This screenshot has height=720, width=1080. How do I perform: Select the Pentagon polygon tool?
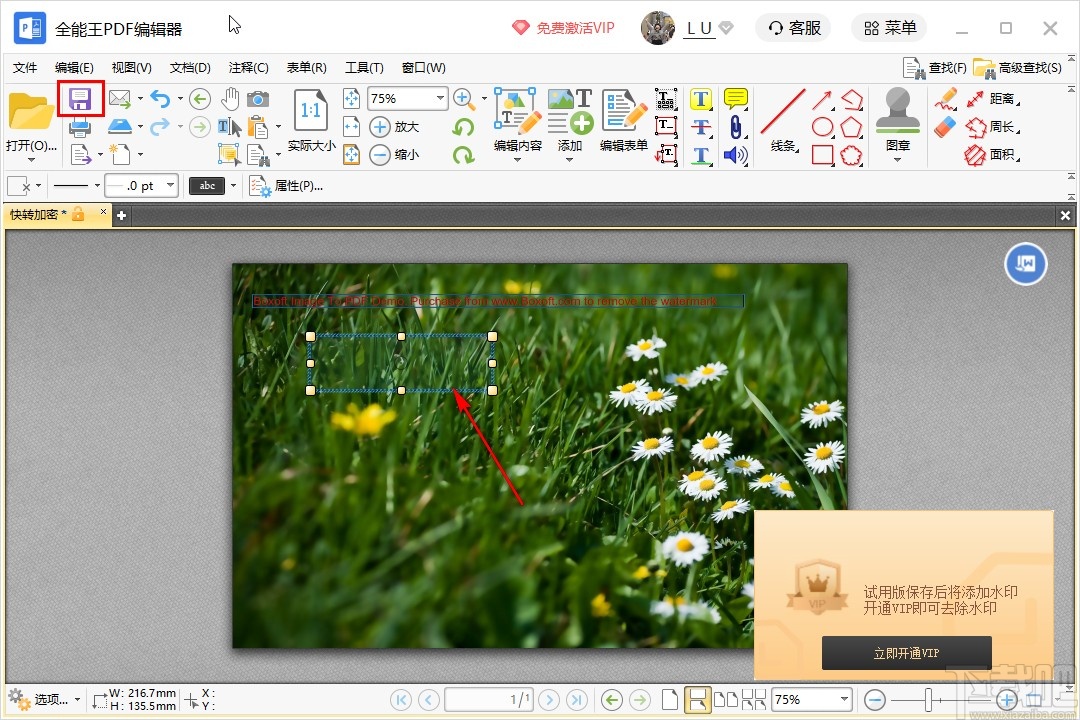851,127
